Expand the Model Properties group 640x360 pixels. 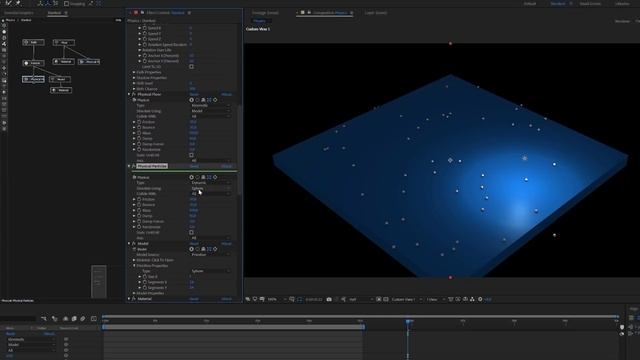pyautogui.click(x=134, y=293)
